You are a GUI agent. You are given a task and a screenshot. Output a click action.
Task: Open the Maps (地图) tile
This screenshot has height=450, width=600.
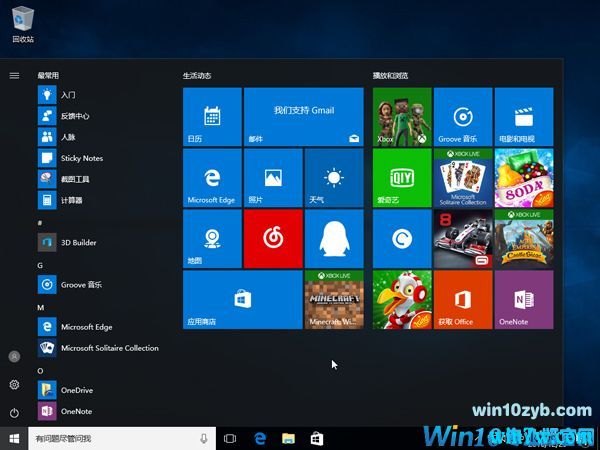(x=212, y=239)
